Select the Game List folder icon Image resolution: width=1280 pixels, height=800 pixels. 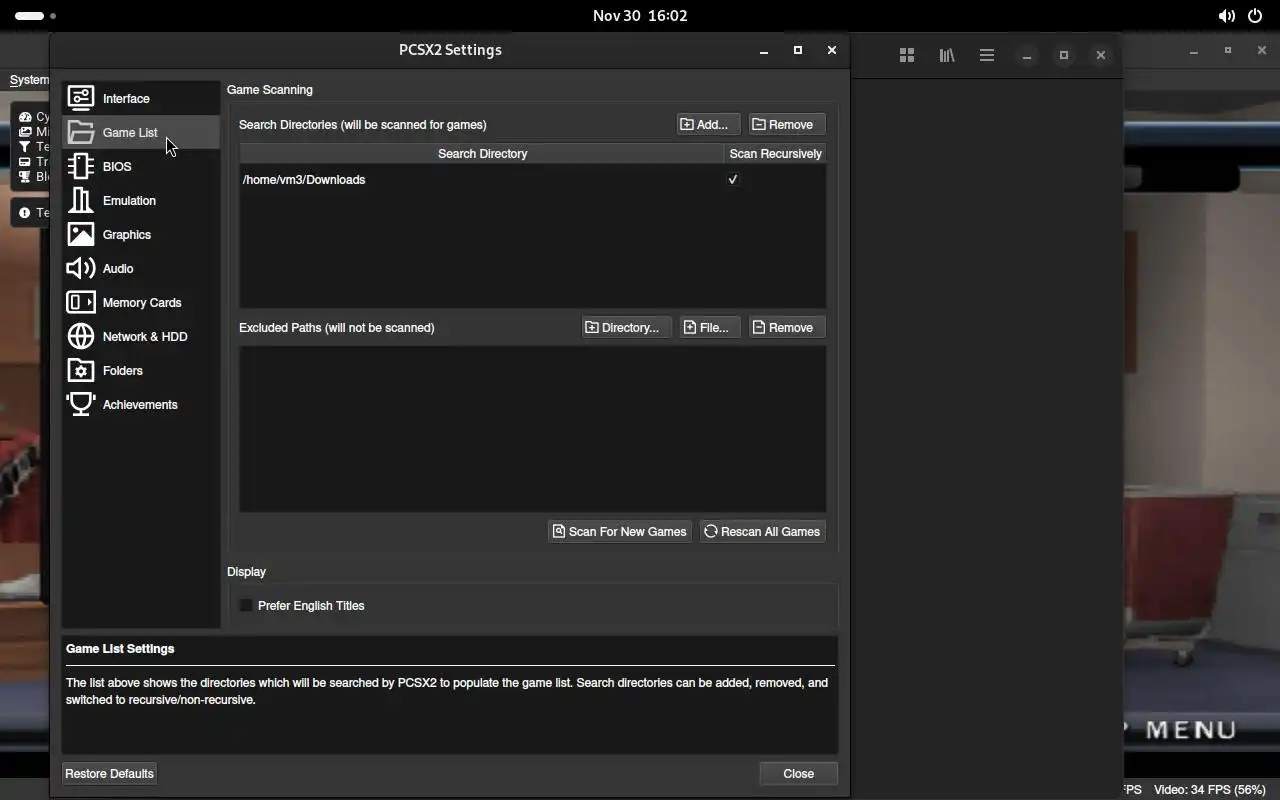coord(81,132)
